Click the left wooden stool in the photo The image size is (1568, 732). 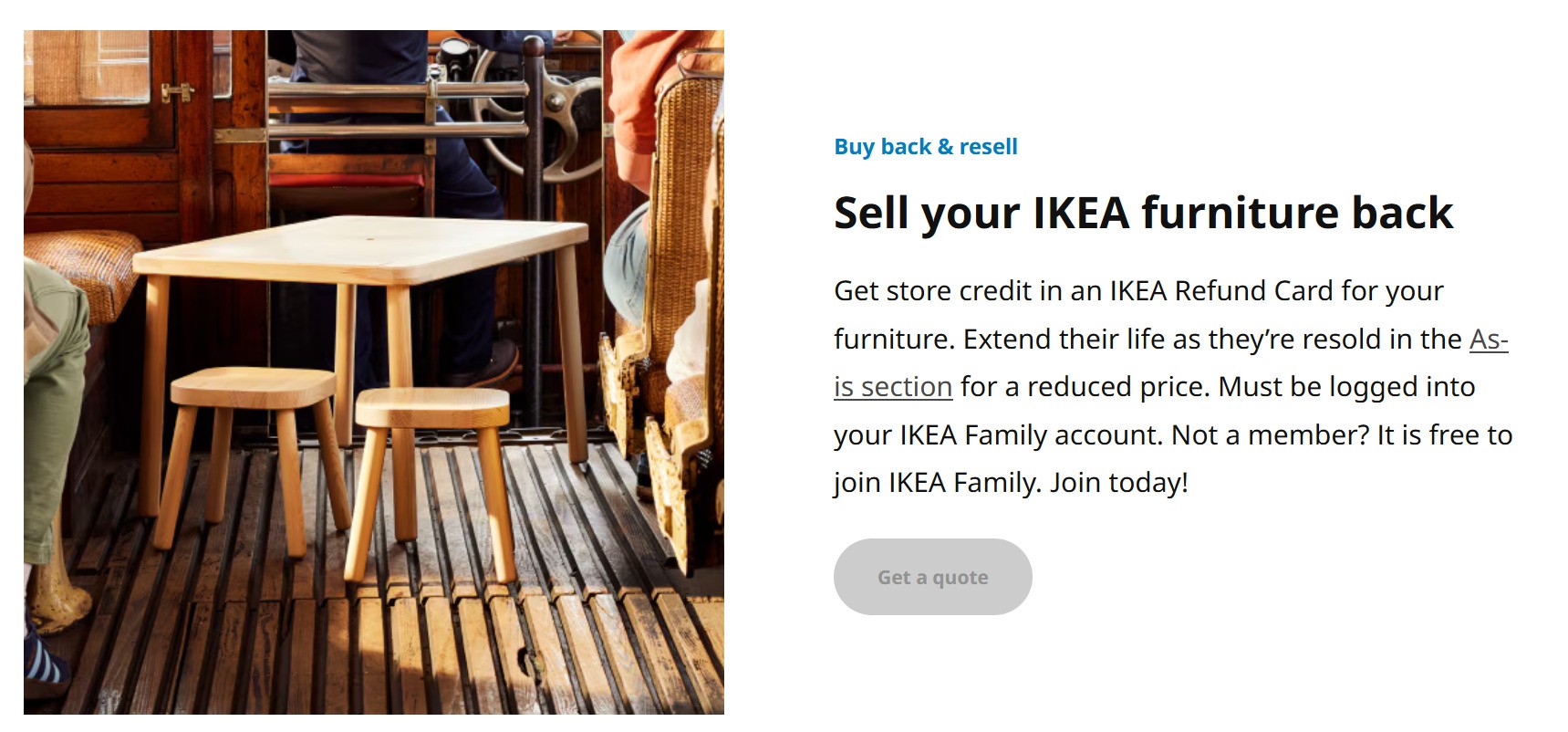[x=251, y=390]
